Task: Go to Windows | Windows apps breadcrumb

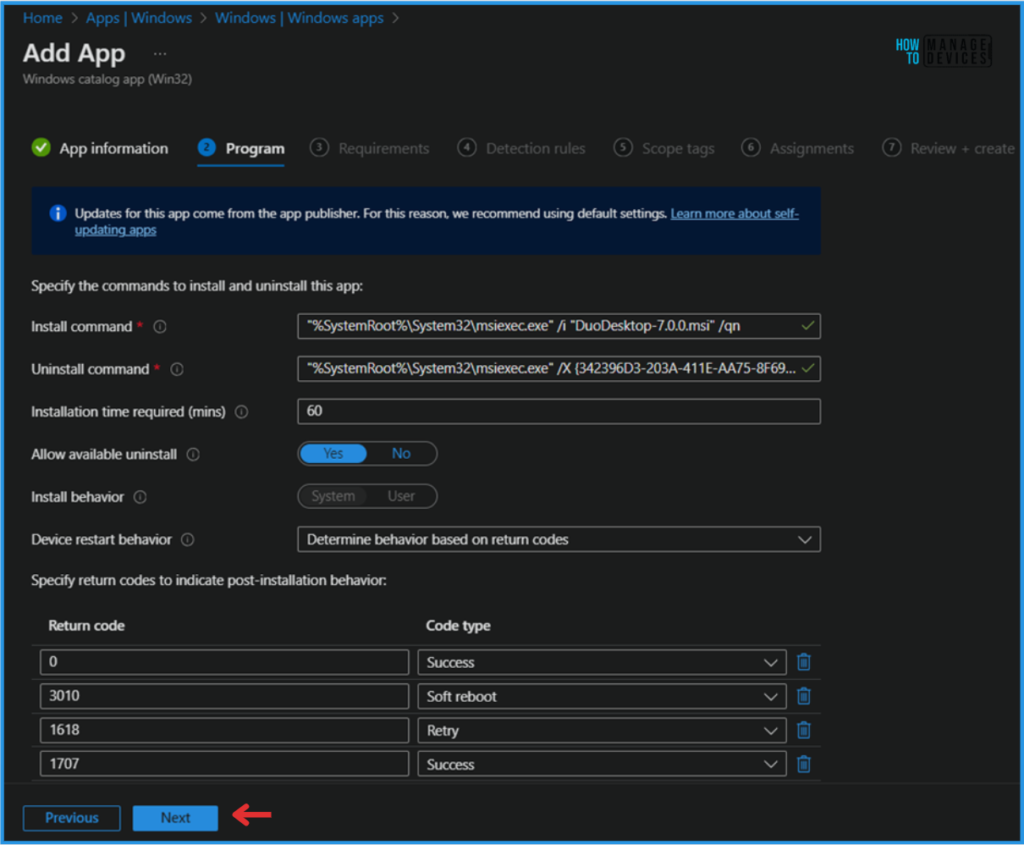Action: pos(299,18)
